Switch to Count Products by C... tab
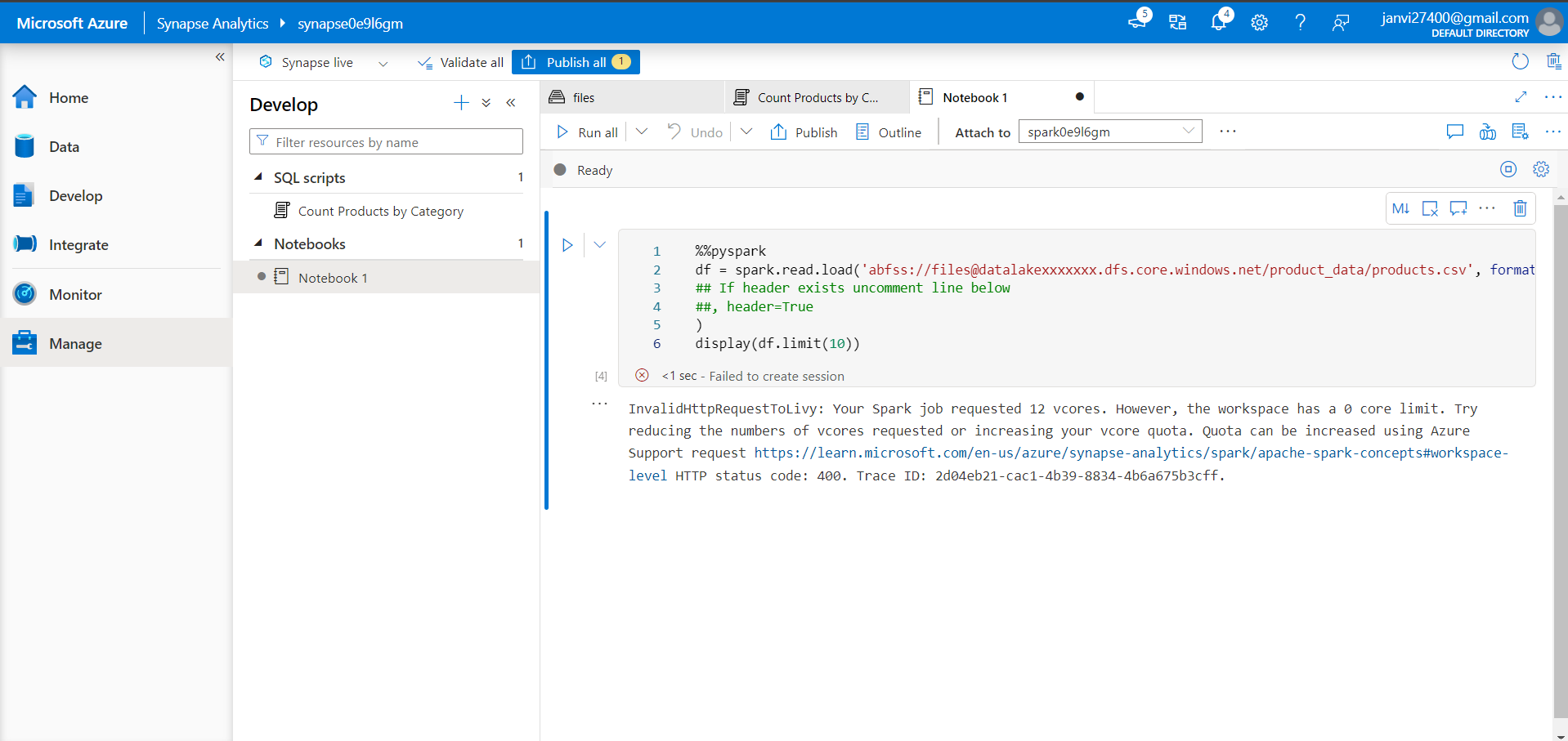This screenshot has width=1568, height=741. (x=817, y=97)
